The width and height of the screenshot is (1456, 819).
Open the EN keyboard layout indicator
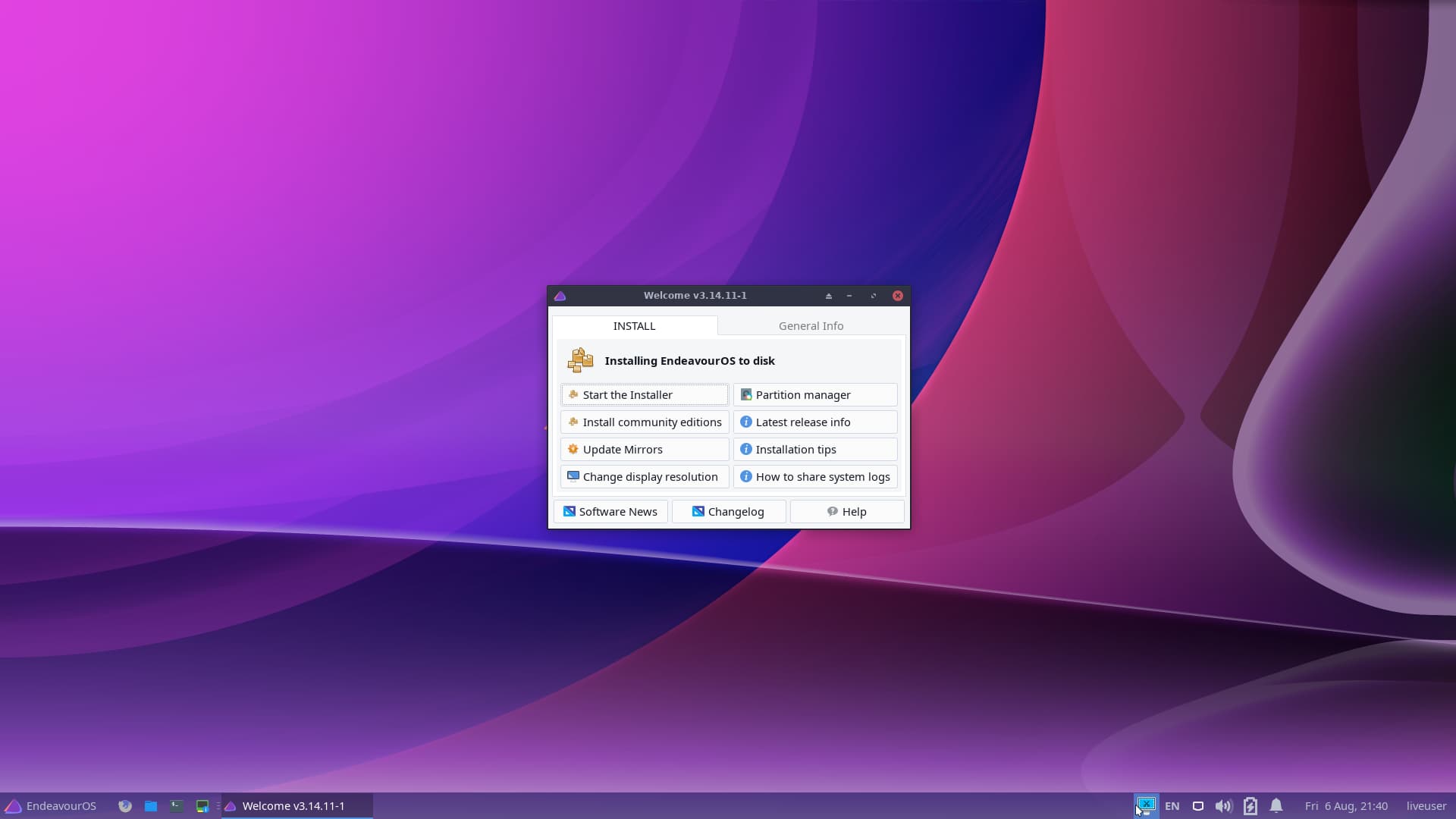[1172, 806]
